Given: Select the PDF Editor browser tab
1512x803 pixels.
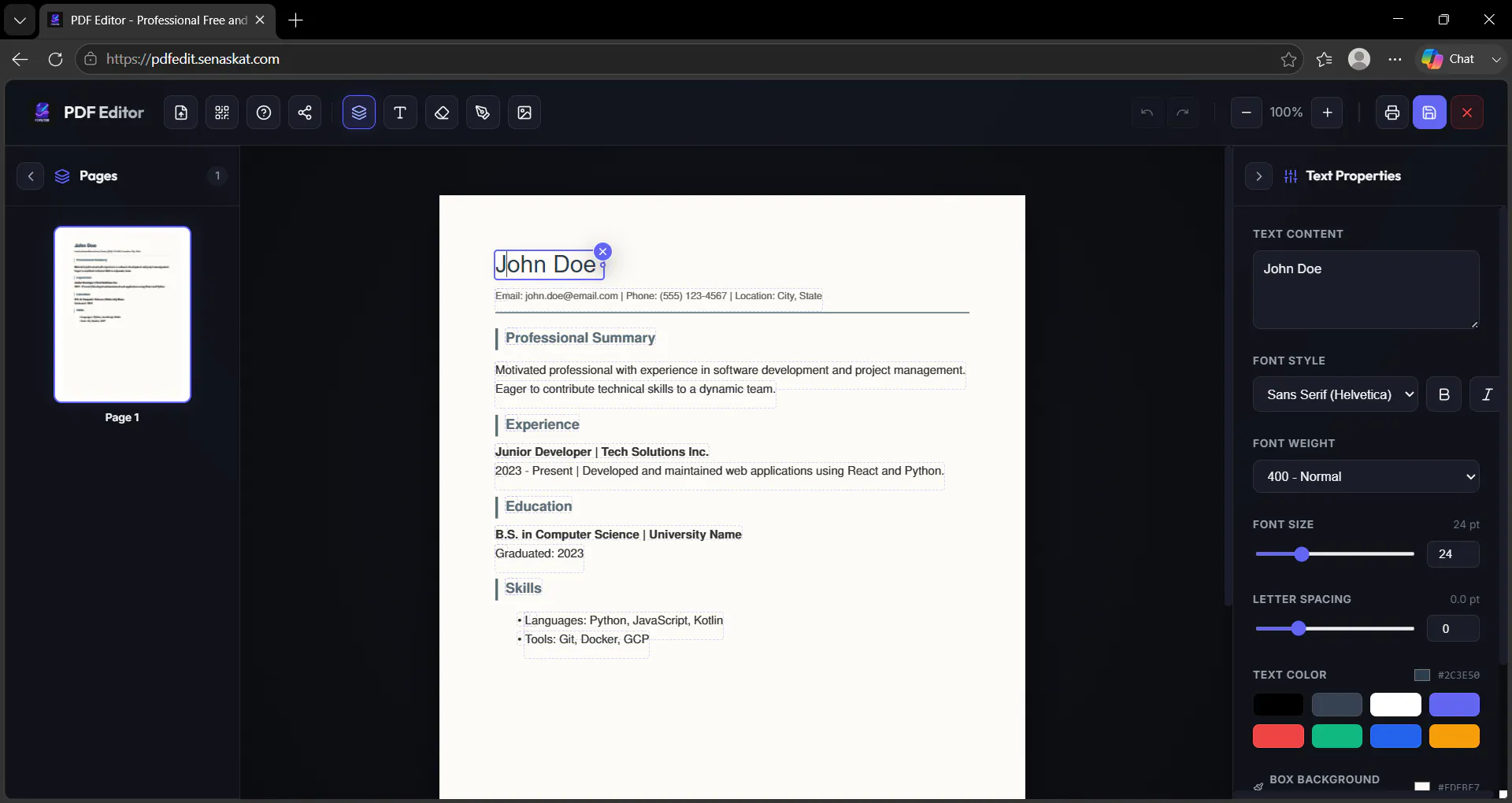Looking at the screenshot, I should 157,20.
